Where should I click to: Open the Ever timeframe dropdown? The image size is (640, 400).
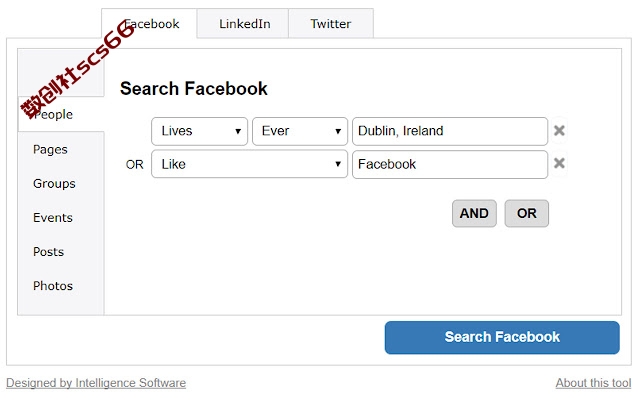[x=300, y=131]
